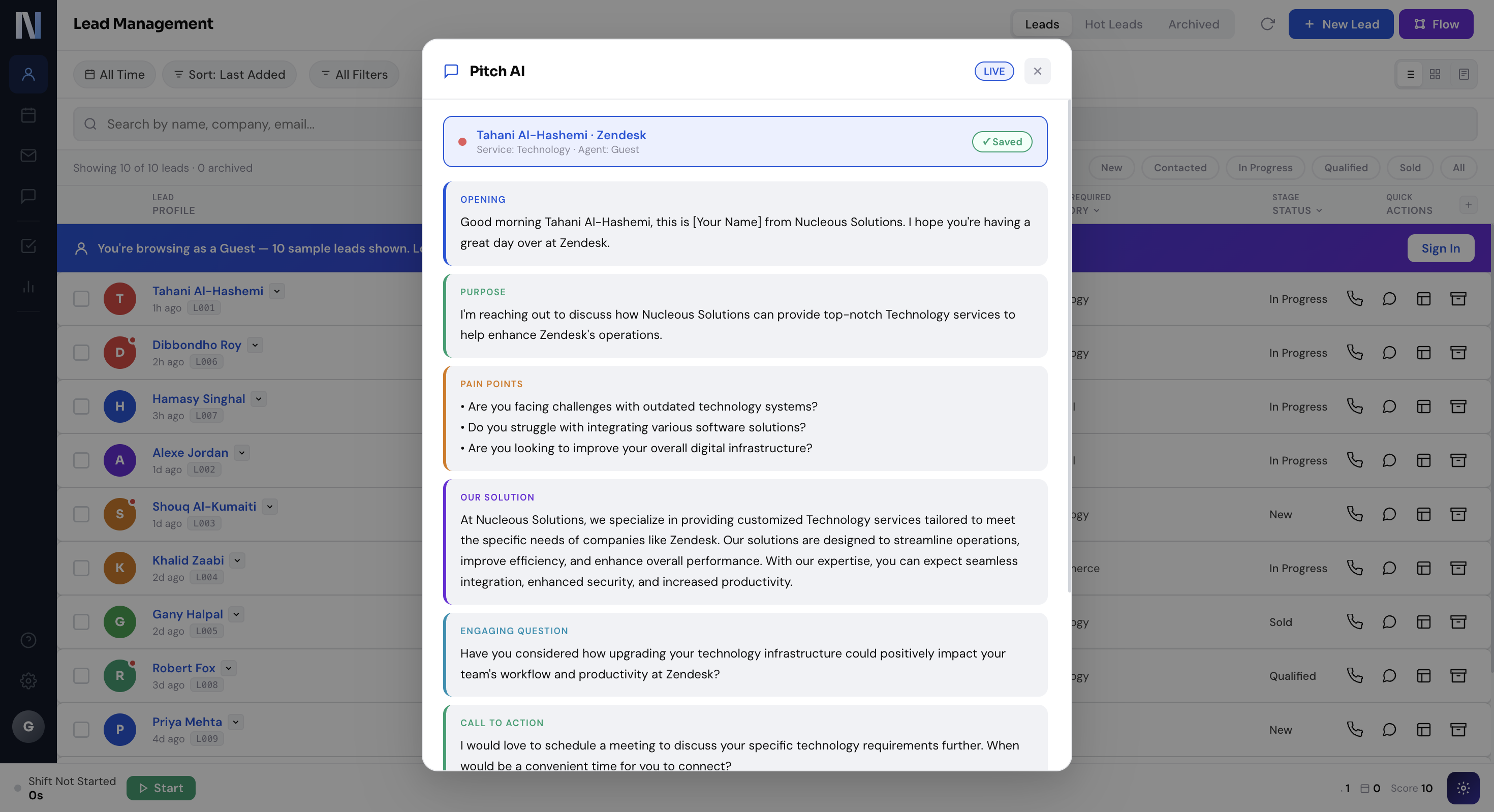This screenshot has width=1494, height=812.
Task: Switch to grid view icon
Action: [x=1435, y=74]
